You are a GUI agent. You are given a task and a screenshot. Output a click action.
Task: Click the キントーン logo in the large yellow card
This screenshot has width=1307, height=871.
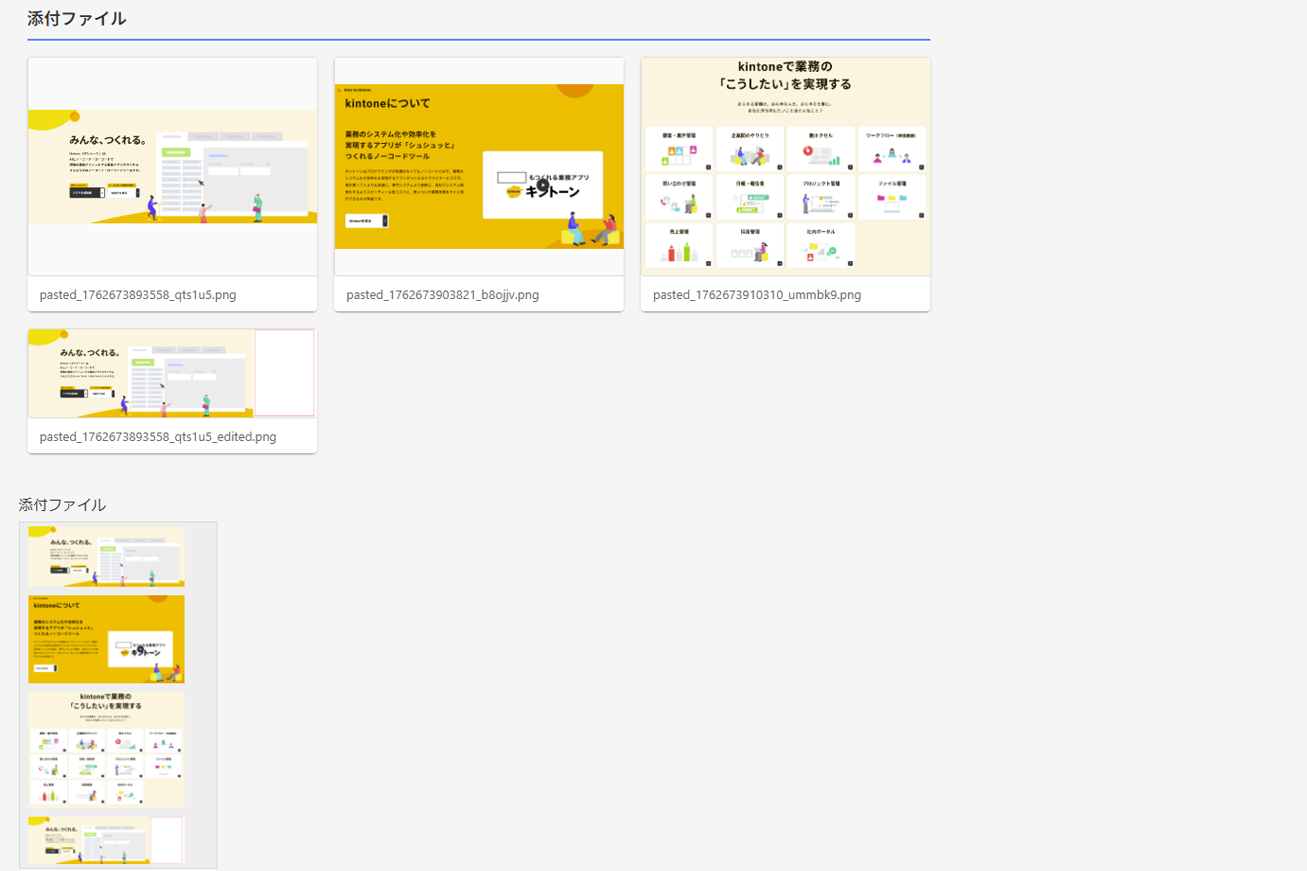(x=542, y=185)
